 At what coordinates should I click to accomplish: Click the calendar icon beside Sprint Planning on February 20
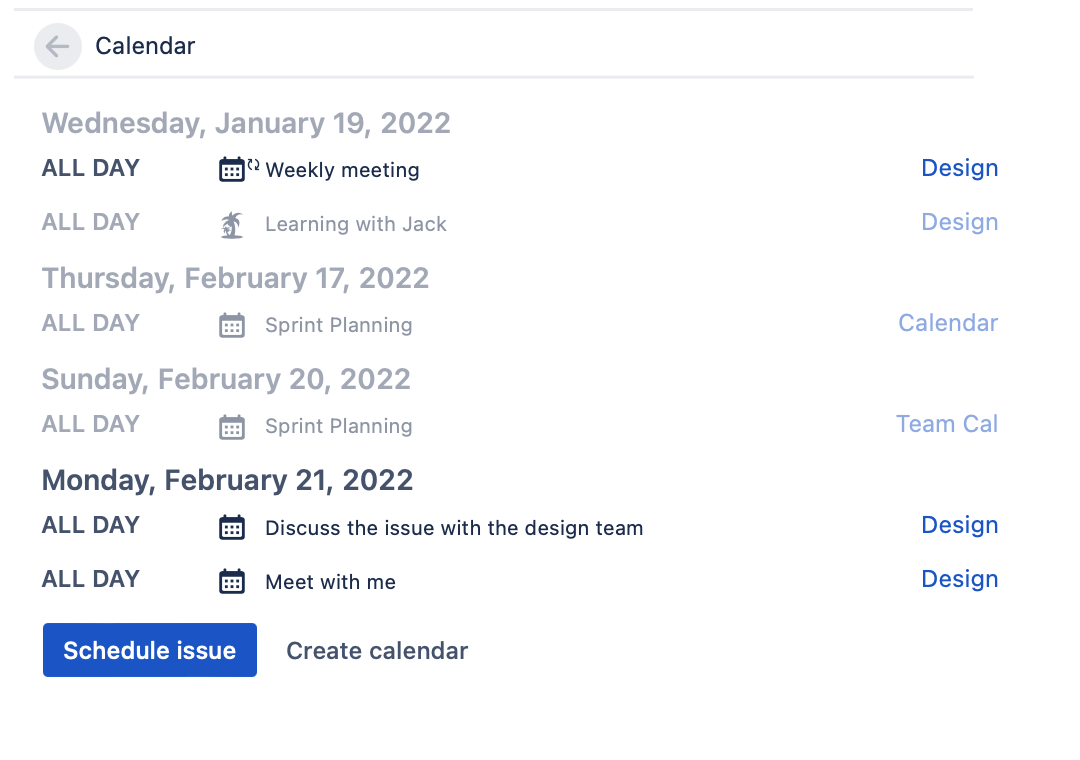(232, 426)
